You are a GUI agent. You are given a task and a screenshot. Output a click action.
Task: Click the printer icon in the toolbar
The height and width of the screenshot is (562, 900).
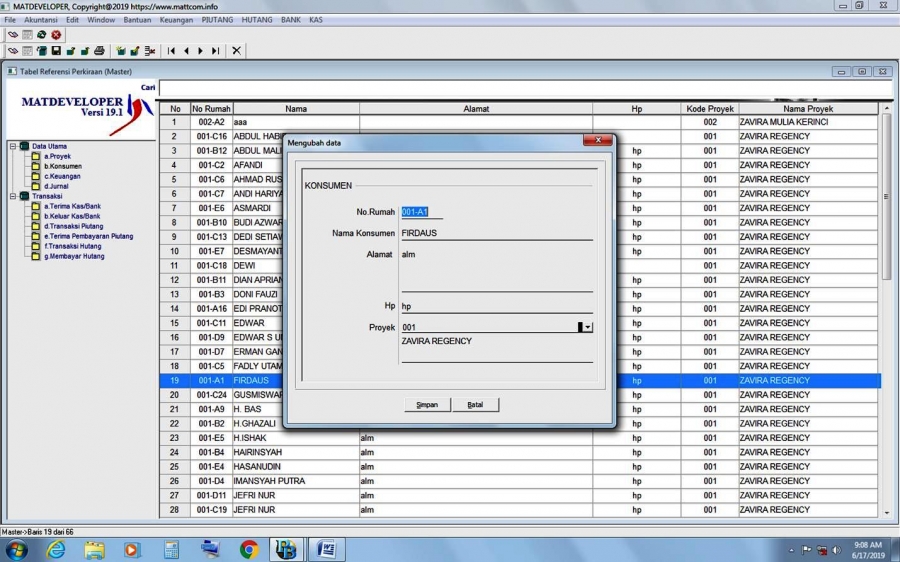pos(99,50)
